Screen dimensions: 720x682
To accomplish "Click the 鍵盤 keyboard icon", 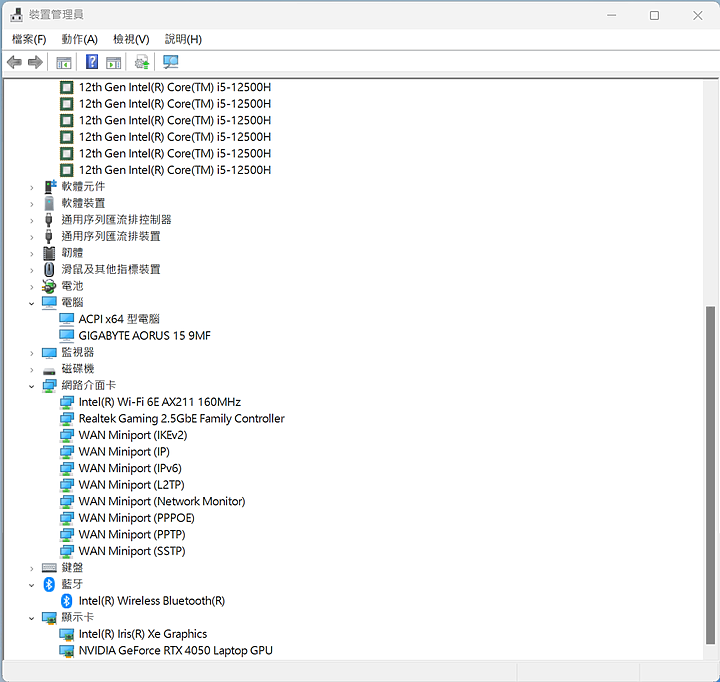I will 49,568.
